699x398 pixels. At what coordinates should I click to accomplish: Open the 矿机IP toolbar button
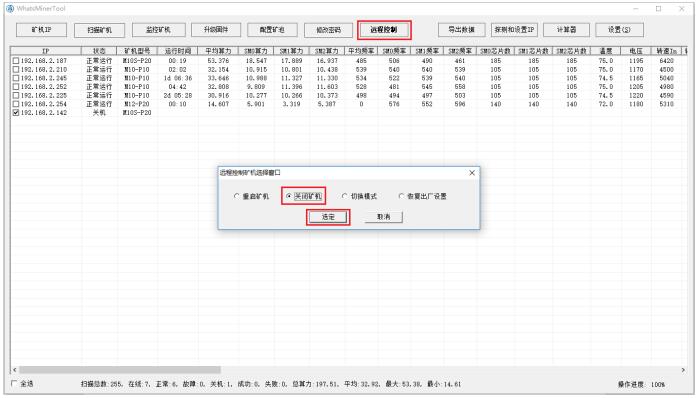[x=41, y=30]
